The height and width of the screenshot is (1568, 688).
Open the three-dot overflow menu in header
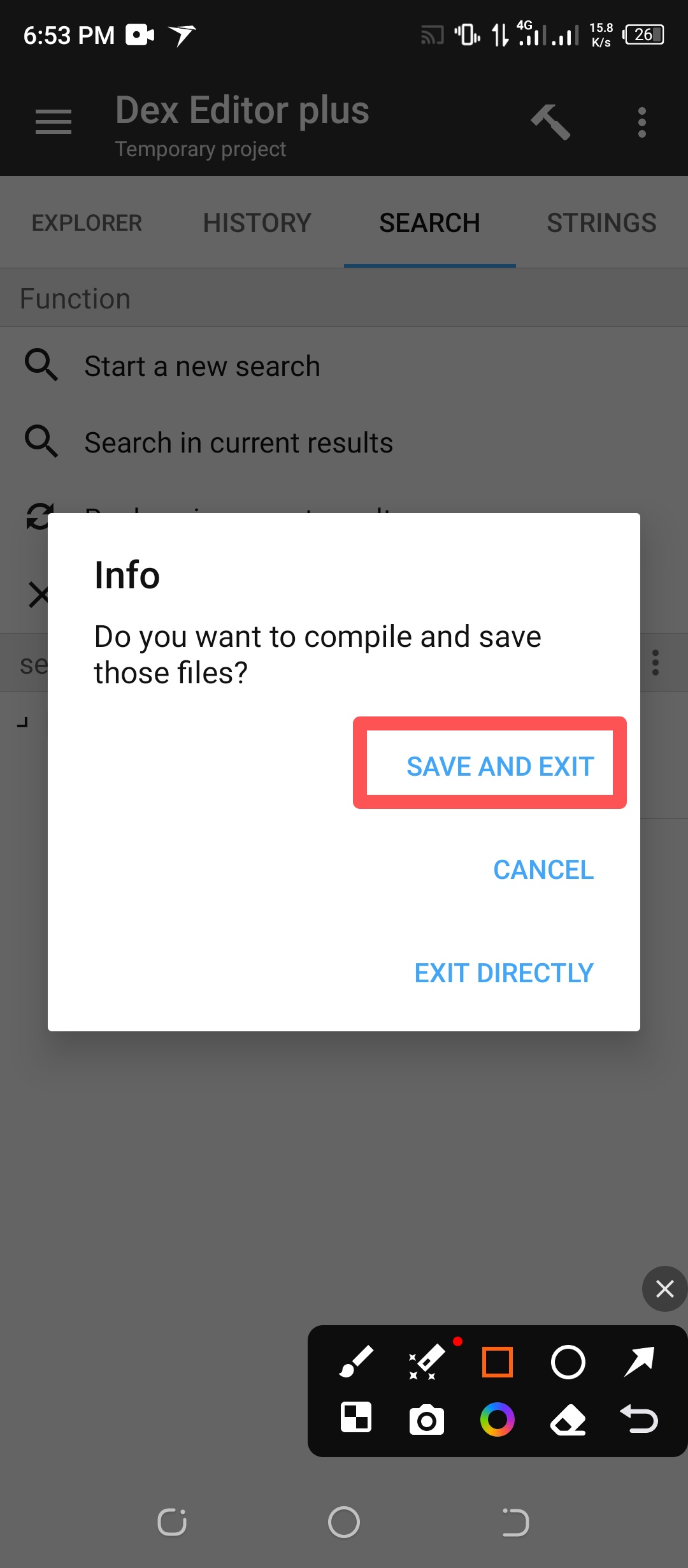point(642,122)
